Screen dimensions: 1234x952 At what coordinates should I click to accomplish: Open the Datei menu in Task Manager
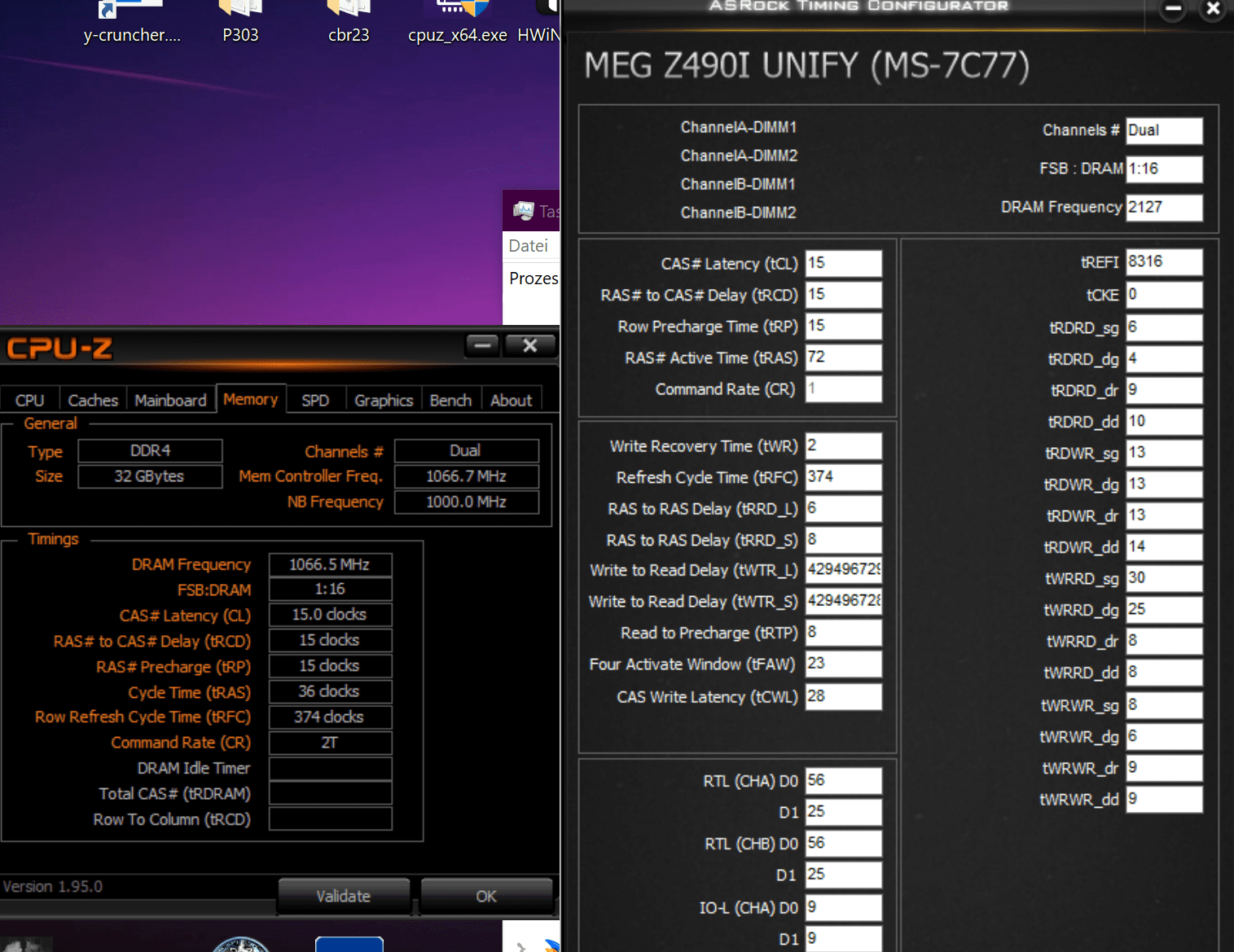529,246
